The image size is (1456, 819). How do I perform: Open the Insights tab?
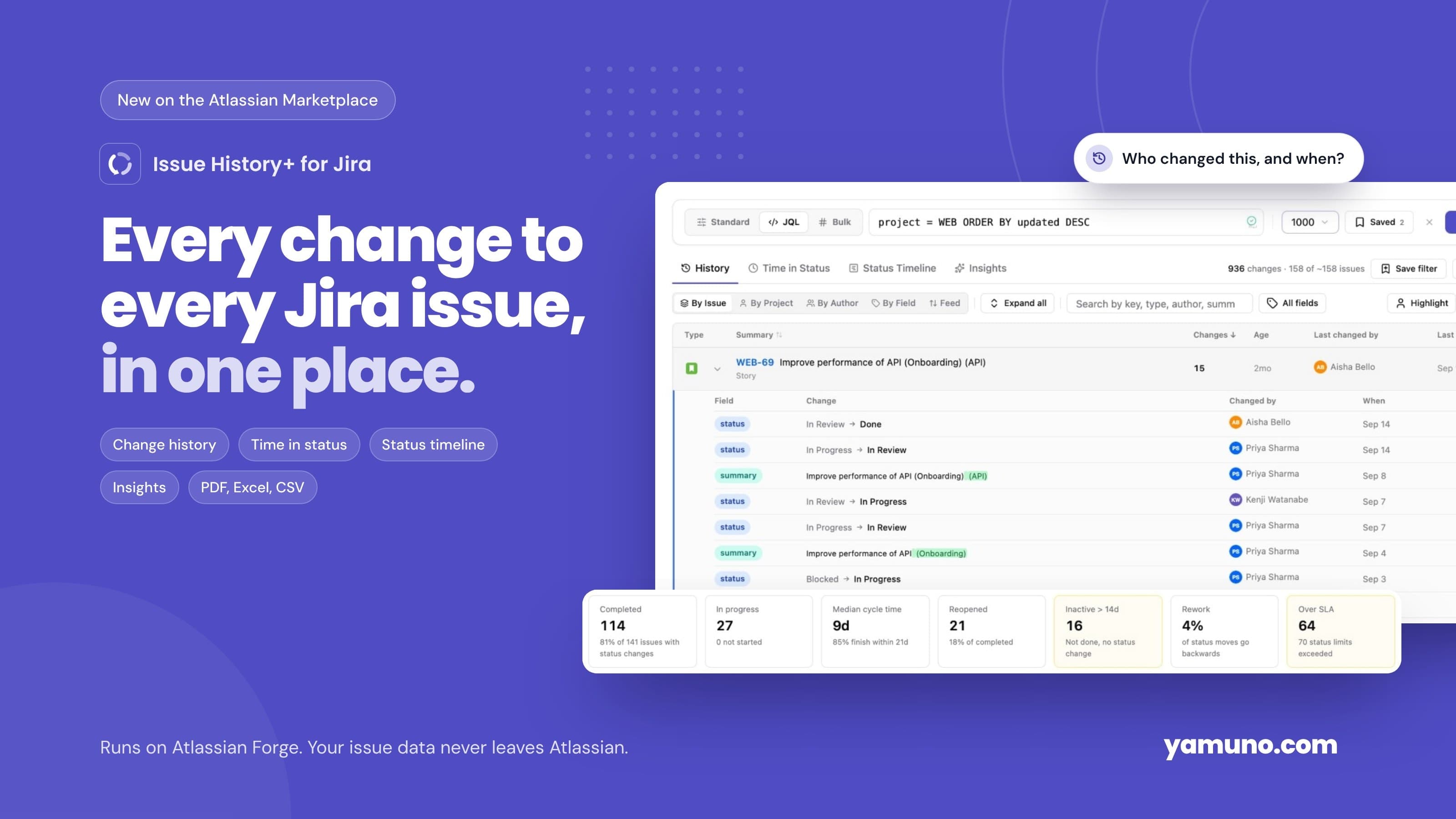coord(981,268)
